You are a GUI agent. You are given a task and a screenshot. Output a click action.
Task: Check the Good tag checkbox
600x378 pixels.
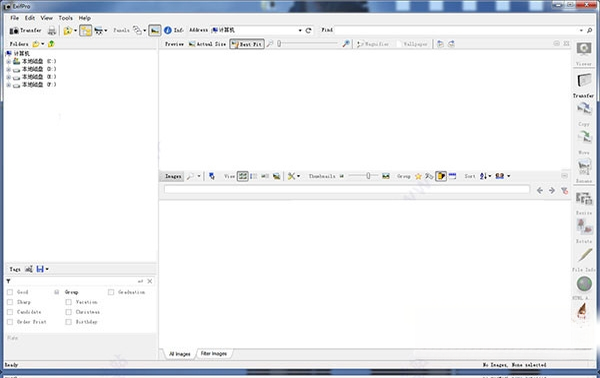coord(10,292)
